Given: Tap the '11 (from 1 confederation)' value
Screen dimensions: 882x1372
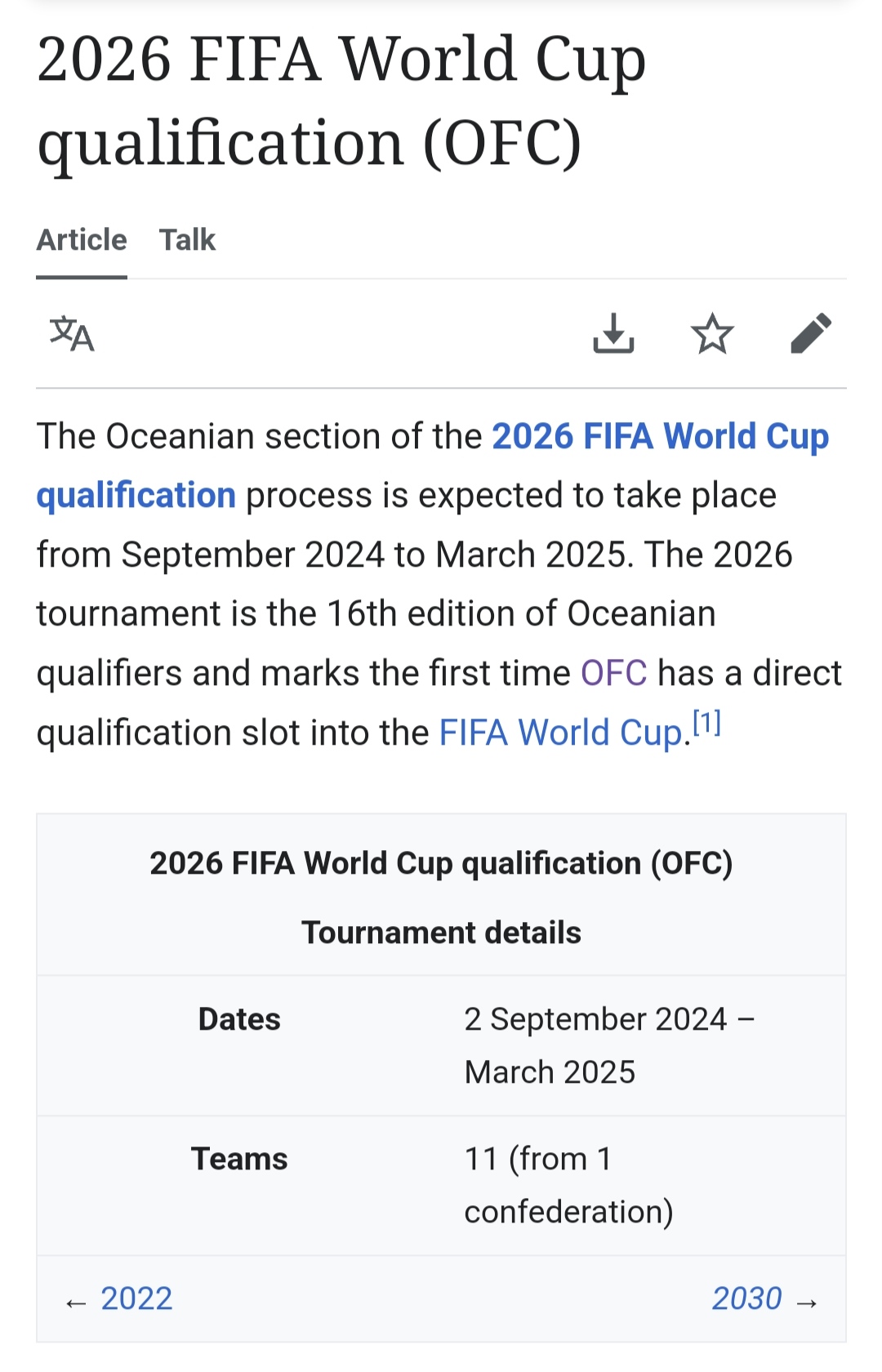Looking at the screenshot, I should point(568,1185).
